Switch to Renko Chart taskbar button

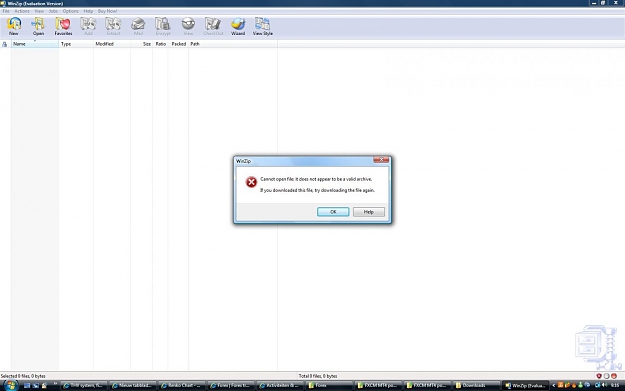point(181,385)
